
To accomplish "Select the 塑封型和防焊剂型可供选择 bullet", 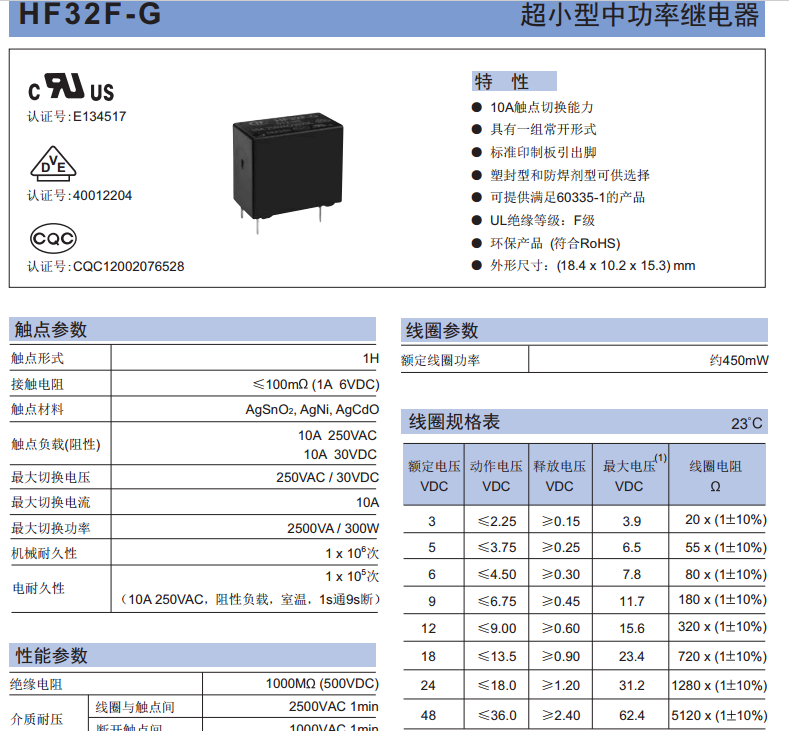I will [x=570, y=175].
